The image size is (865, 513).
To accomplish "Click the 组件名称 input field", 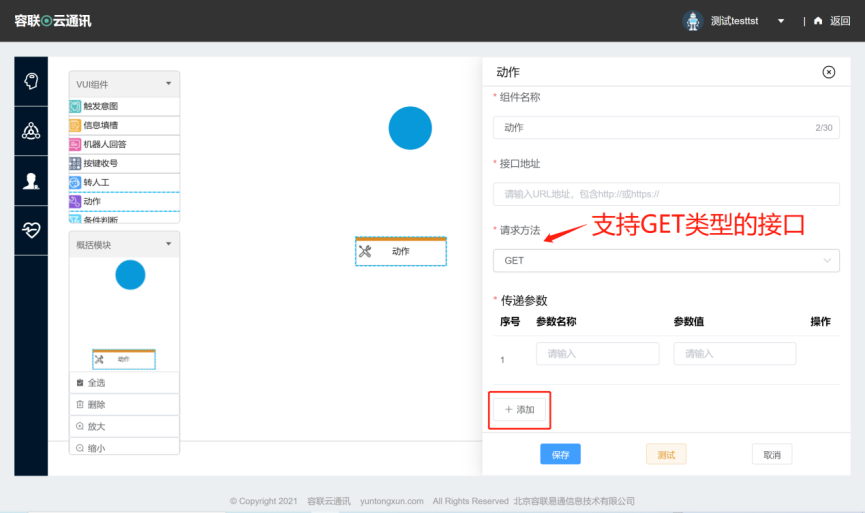I will 666,127.
